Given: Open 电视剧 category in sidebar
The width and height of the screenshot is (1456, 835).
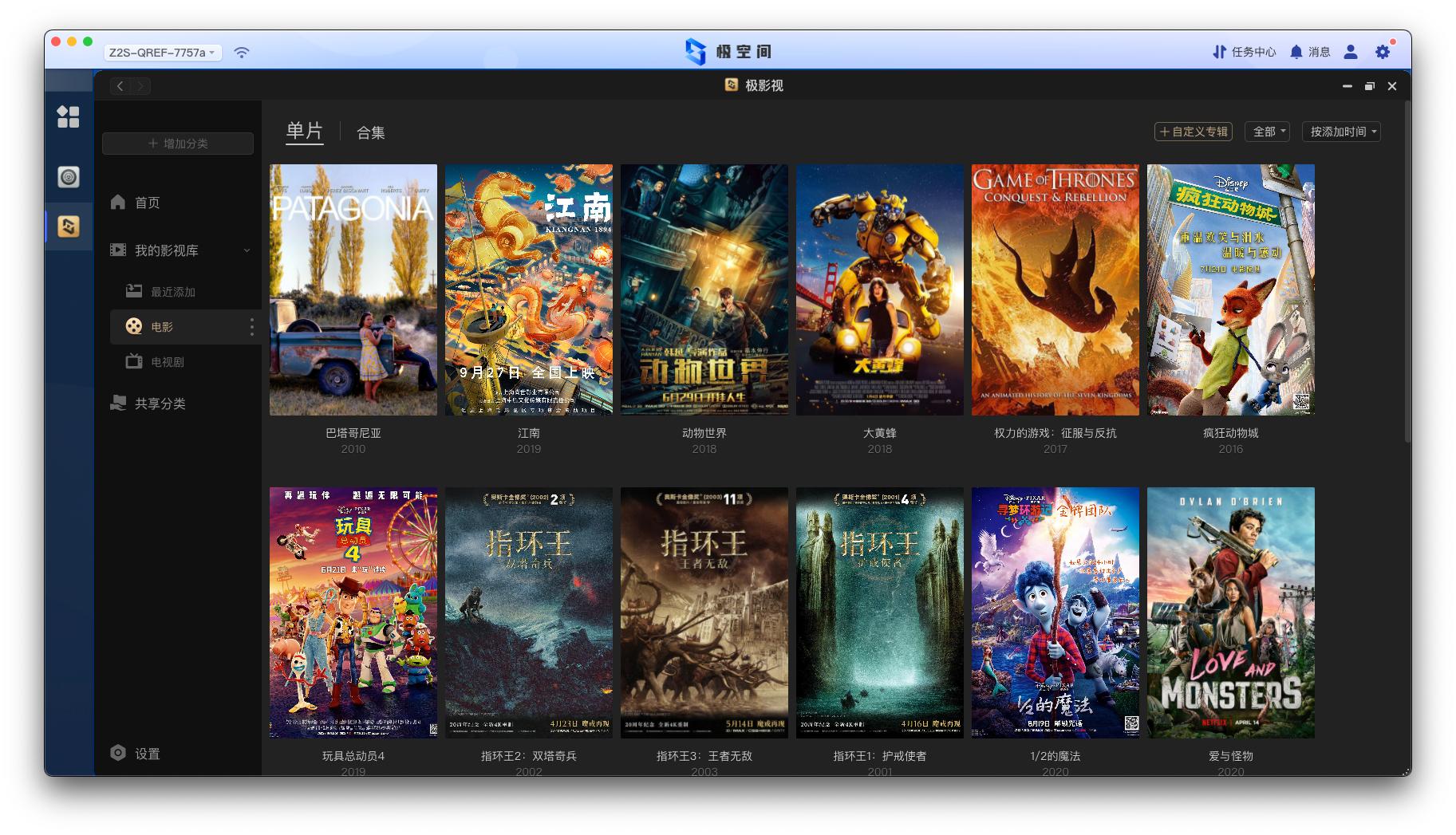Looking at the screenshot, I should tap(168, 362).
